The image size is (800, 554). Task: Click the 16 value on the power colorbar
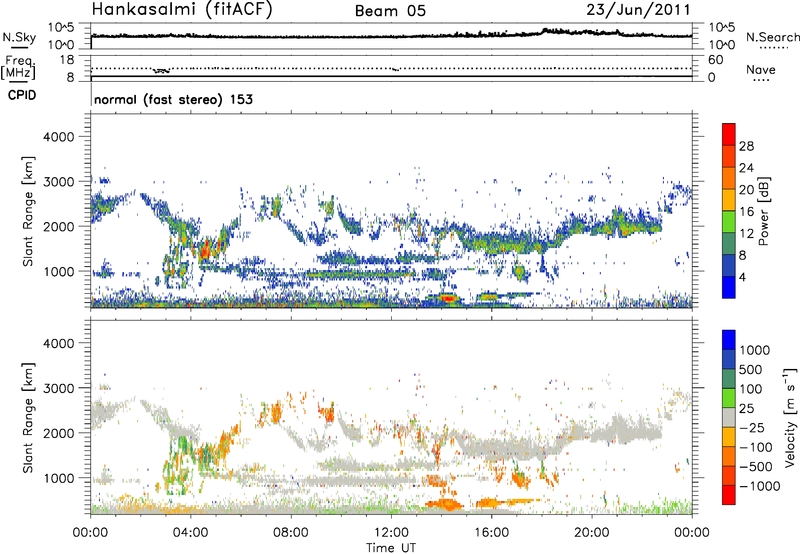pyautogui.click(x=746, y=212)
